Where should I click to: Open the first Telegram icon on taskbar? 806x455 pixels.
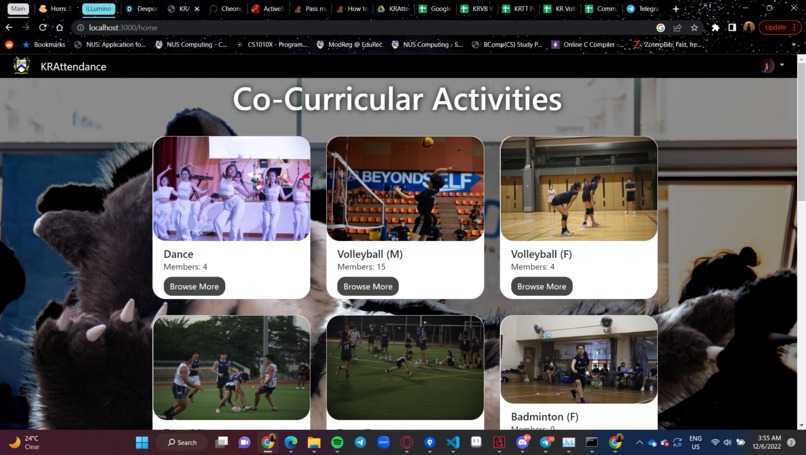(360, 442)
